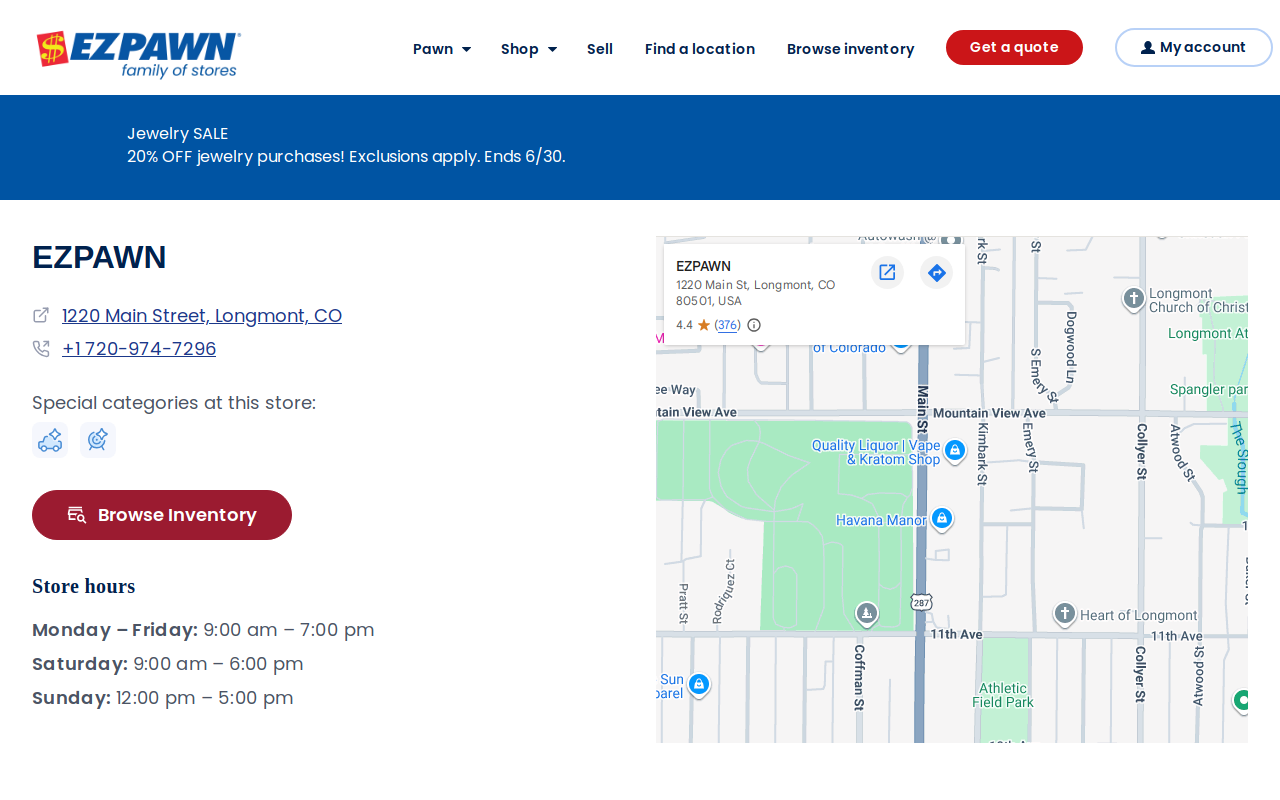Click the Havana Manor map marker
Image resolution: width=1280 pixels, height=800 pixels.
[x=941, y=519]
